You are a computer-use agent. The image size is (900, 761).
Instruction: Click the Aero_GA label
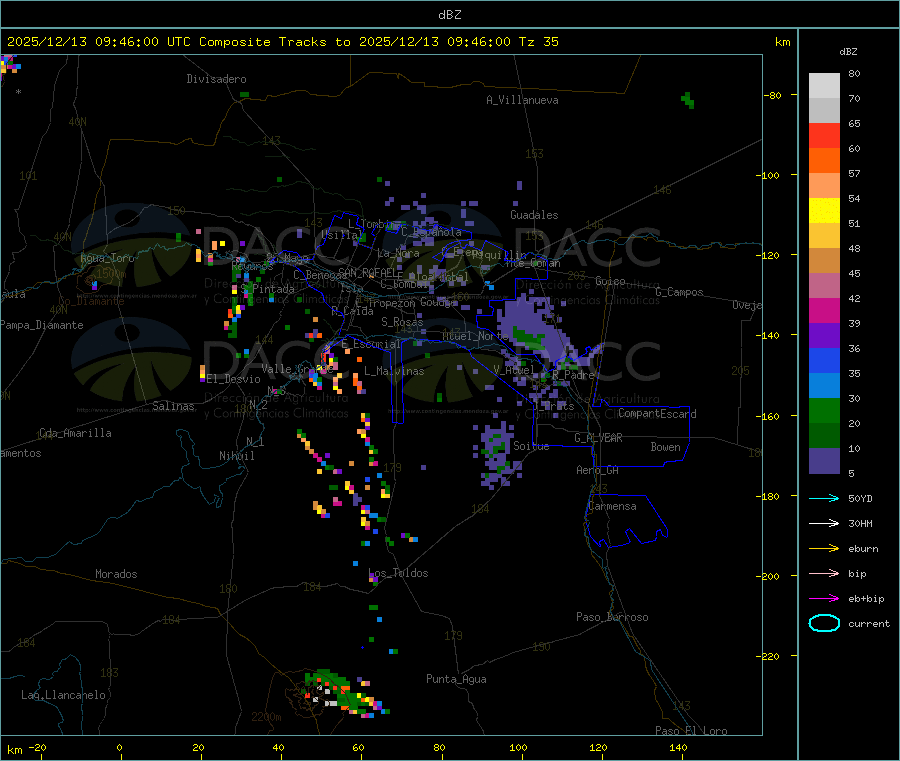598,471
